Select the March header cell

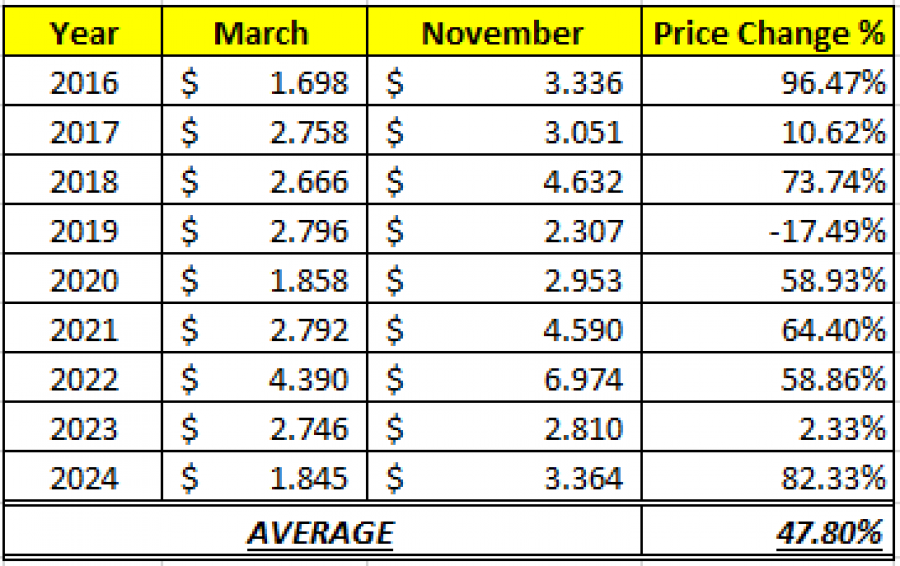tap(261, 33)
